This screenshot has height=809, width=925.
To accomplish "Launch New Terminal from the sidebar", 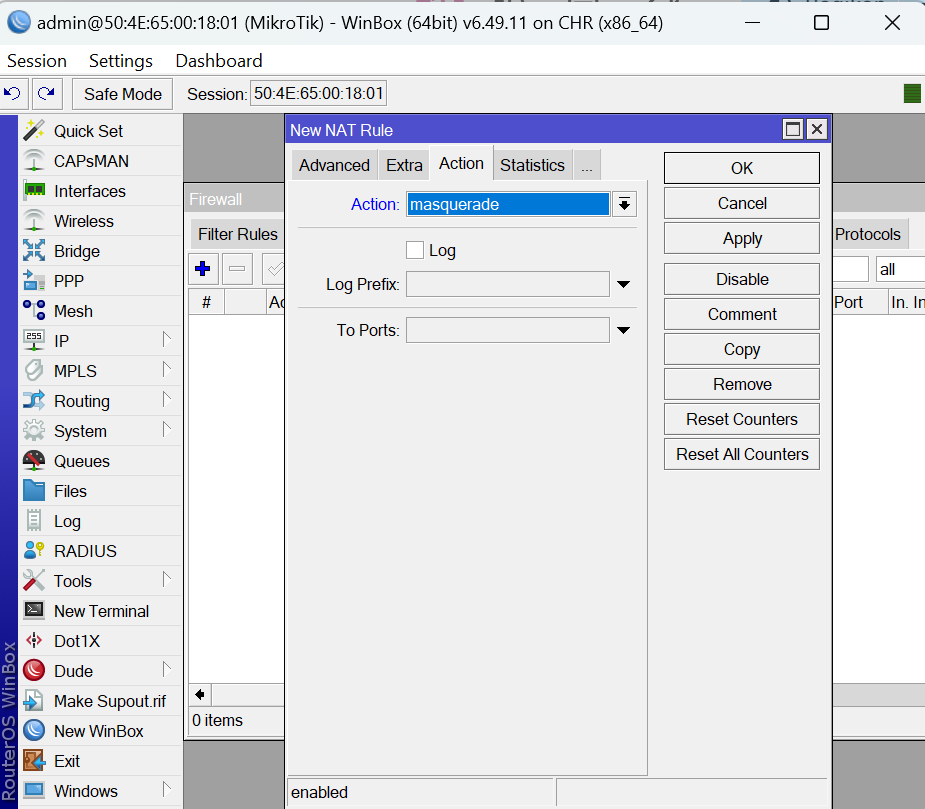I will [x=101, y=611].
